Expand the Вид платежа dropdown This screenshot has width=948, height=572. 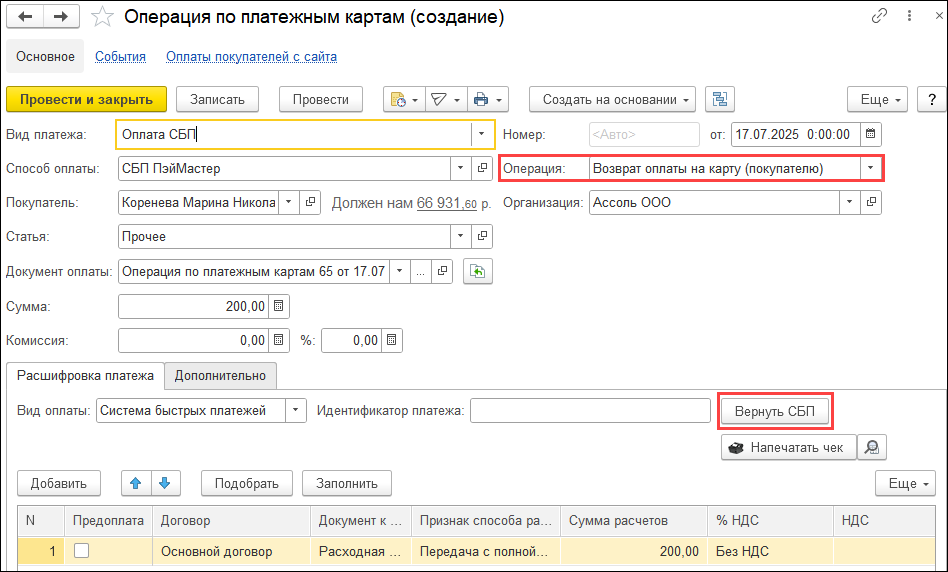click(x=481, y=134)
